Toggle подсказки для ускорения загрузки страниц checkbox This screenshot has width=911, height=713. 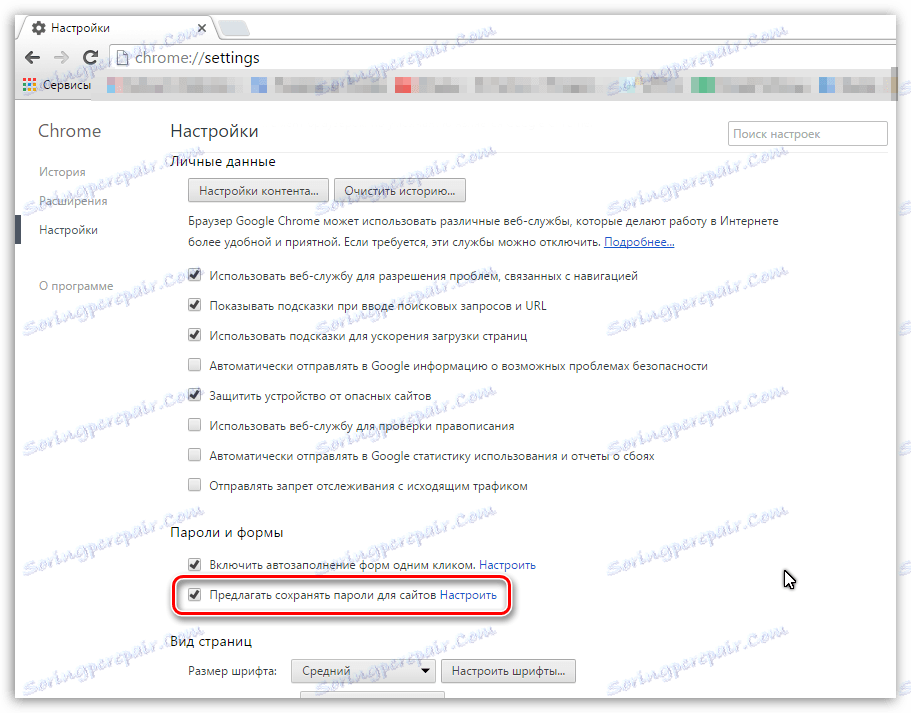[x=195, y=335]
